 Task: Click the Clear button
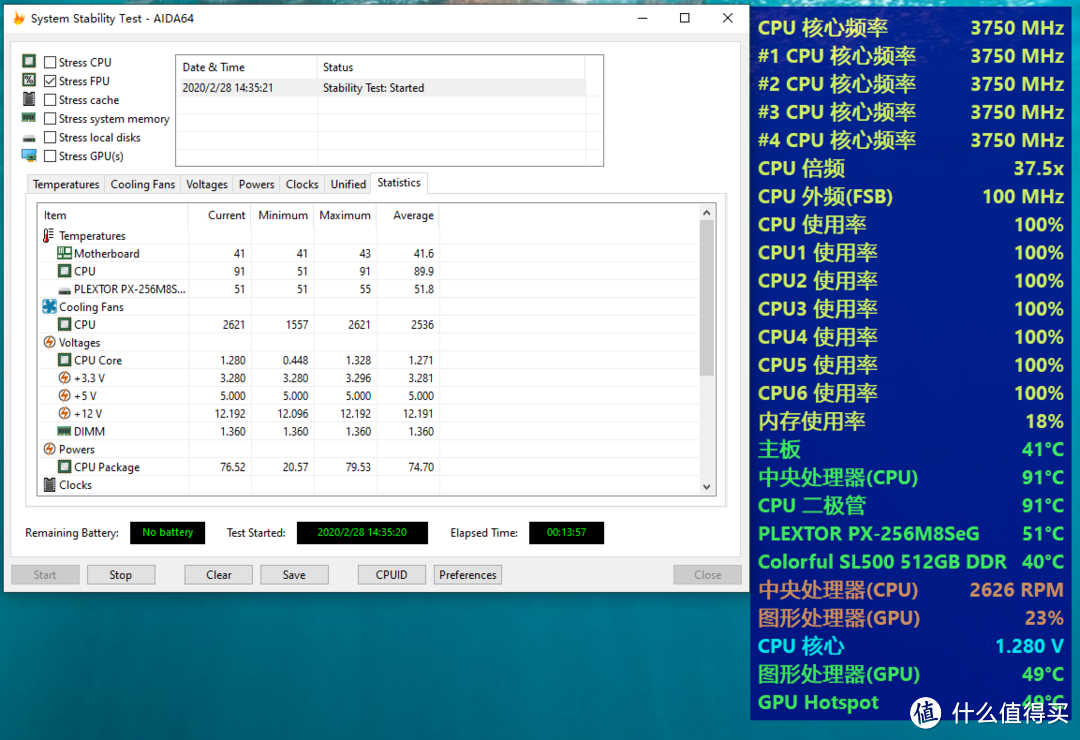(x=218, y=575)
